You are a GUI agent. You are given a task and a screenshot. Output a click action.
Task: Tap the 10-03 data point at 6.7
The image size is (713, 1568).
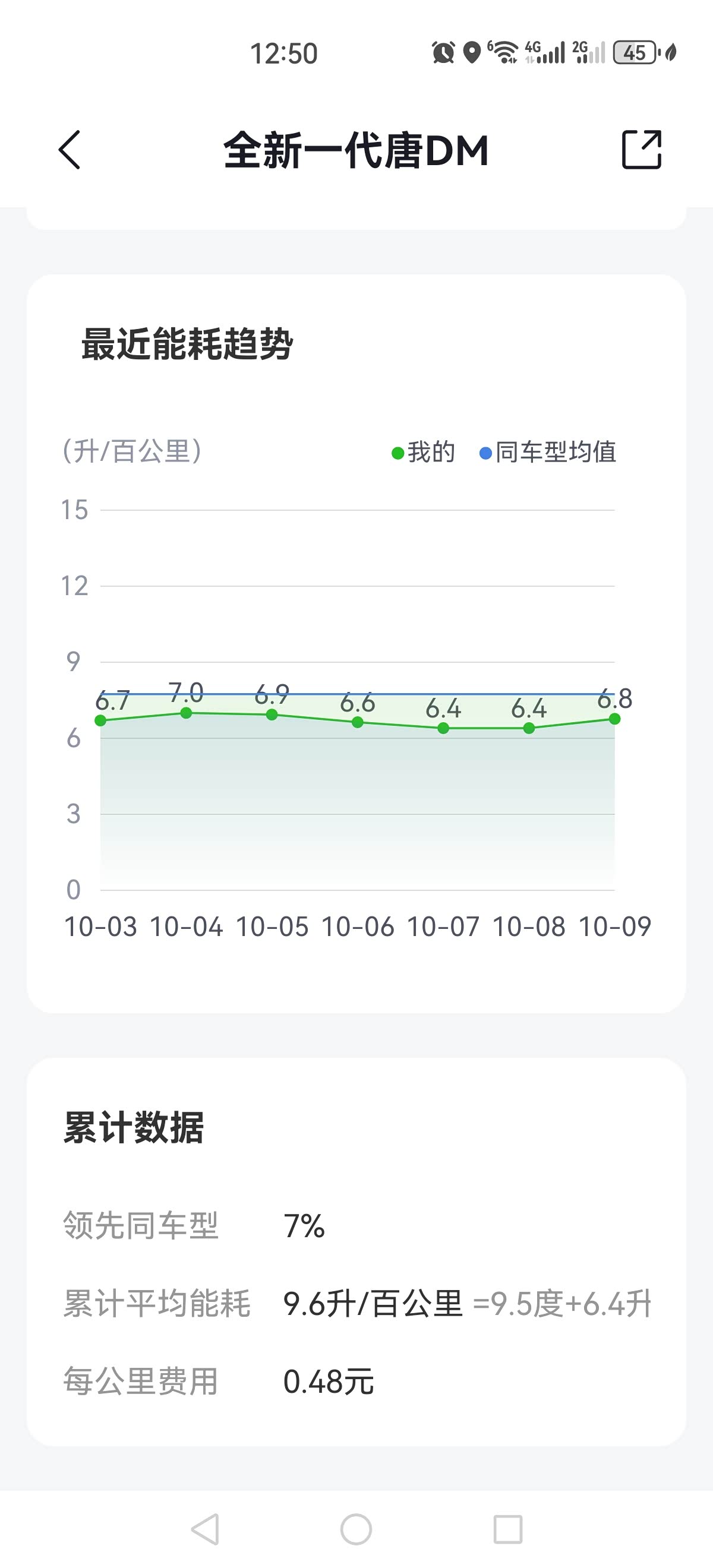tap(101, 720)
